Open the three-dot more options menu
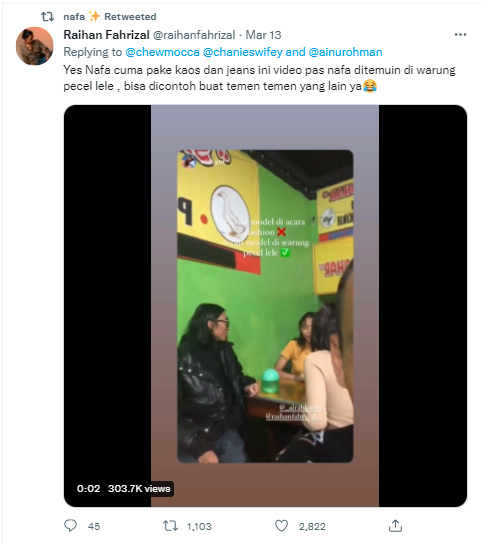481x543 pixels. pos(460,35)
